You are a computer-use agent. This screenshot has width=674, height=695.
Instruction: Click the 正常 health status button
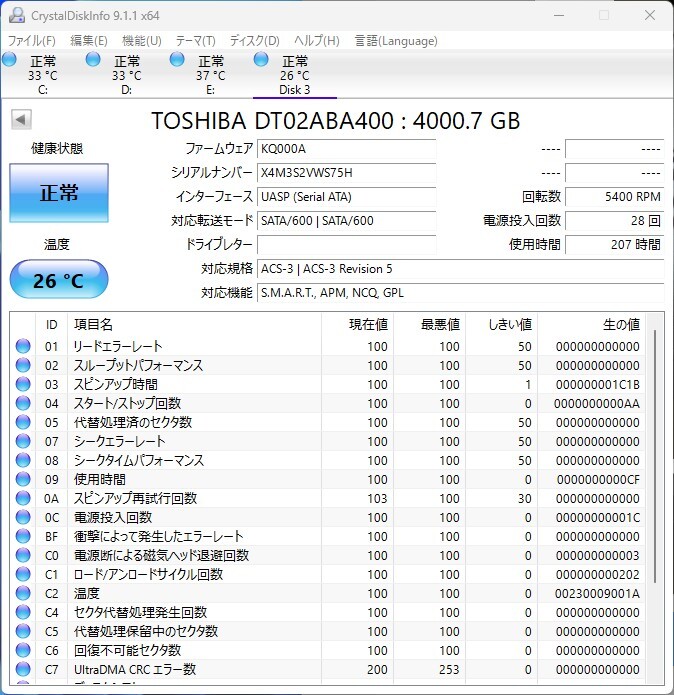click(x=59, y=193)
